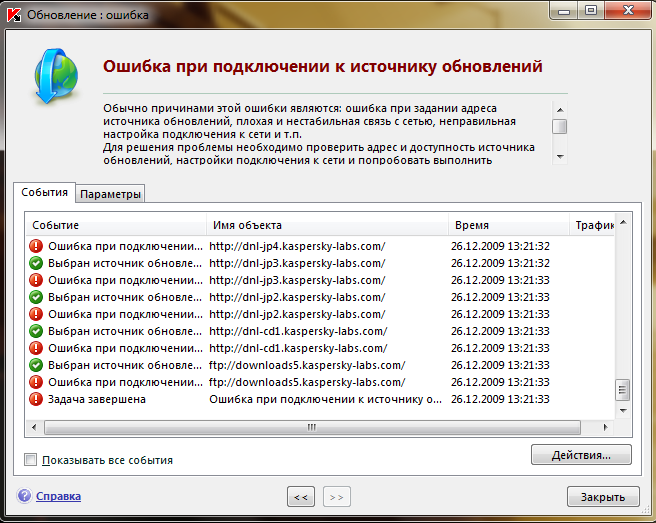
Task: Click green check icon for dnl-cd1 source row
Action: click(37, 331)
